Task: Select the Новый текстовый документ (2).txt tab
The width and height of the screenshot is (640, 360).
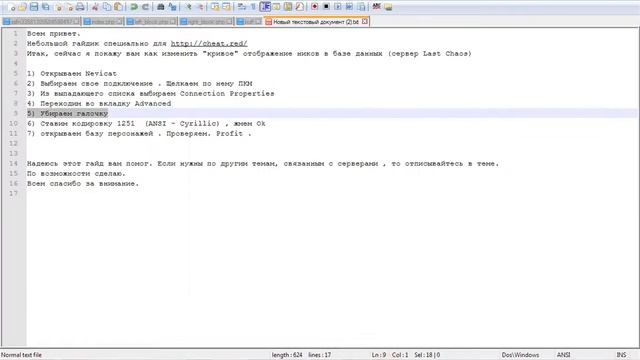Action: [x=316, y=22]
